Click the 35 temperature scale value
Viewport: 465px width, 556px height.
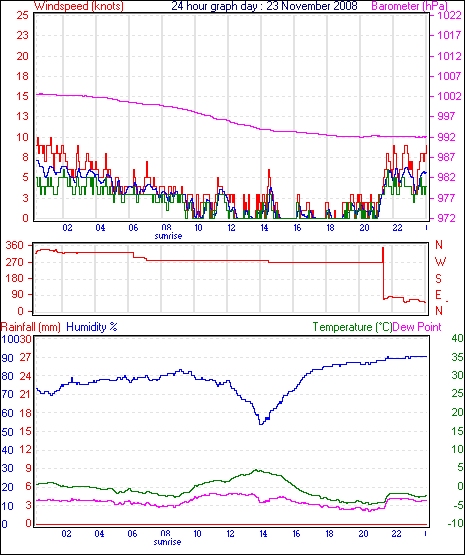458,357
